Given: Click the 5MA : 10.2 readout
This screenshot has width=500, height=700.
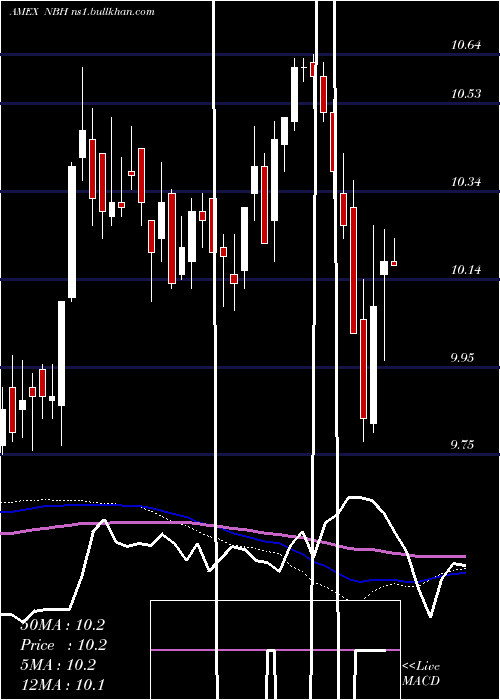Looking at the screenshot, I should pos(58,665).
